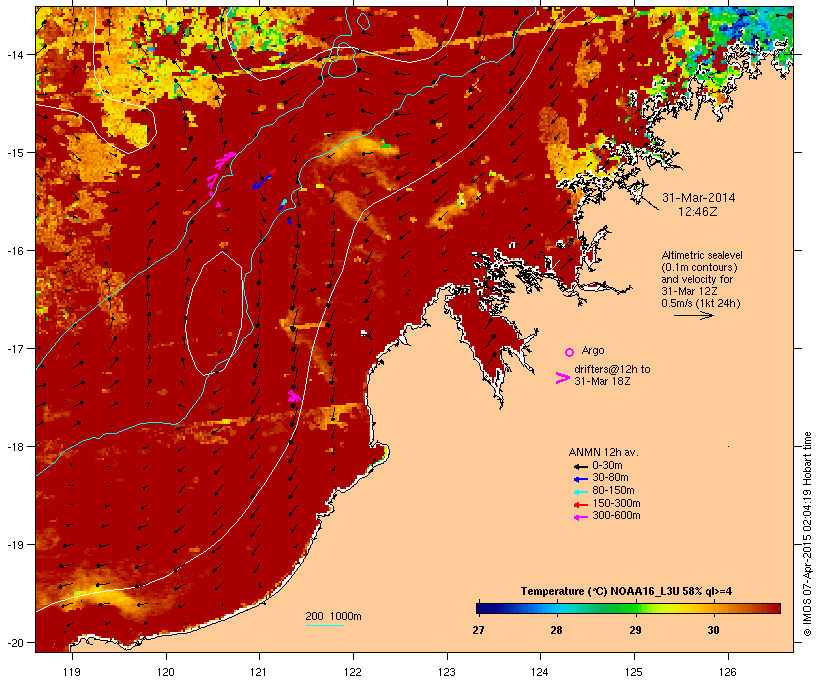Click the 150-300m depth label
Image resolution: width=820 pixels, height=680 pixels.
616,503
